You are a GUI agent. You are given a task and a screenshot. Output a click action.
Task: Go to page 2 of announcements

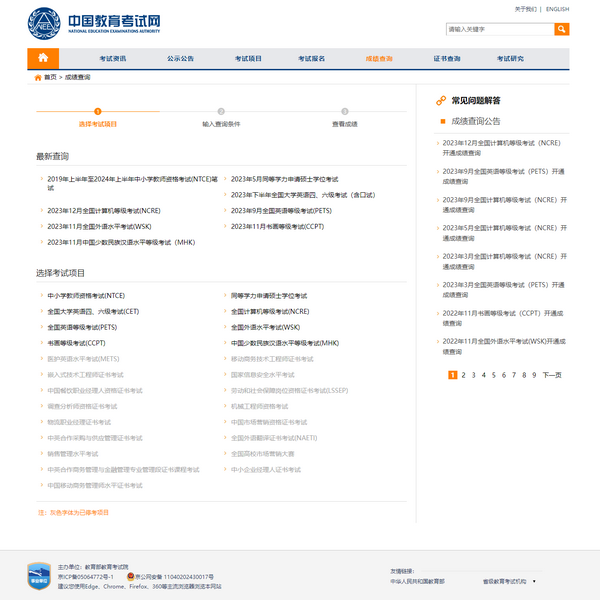pyautogui.click(x=465, y=375)
